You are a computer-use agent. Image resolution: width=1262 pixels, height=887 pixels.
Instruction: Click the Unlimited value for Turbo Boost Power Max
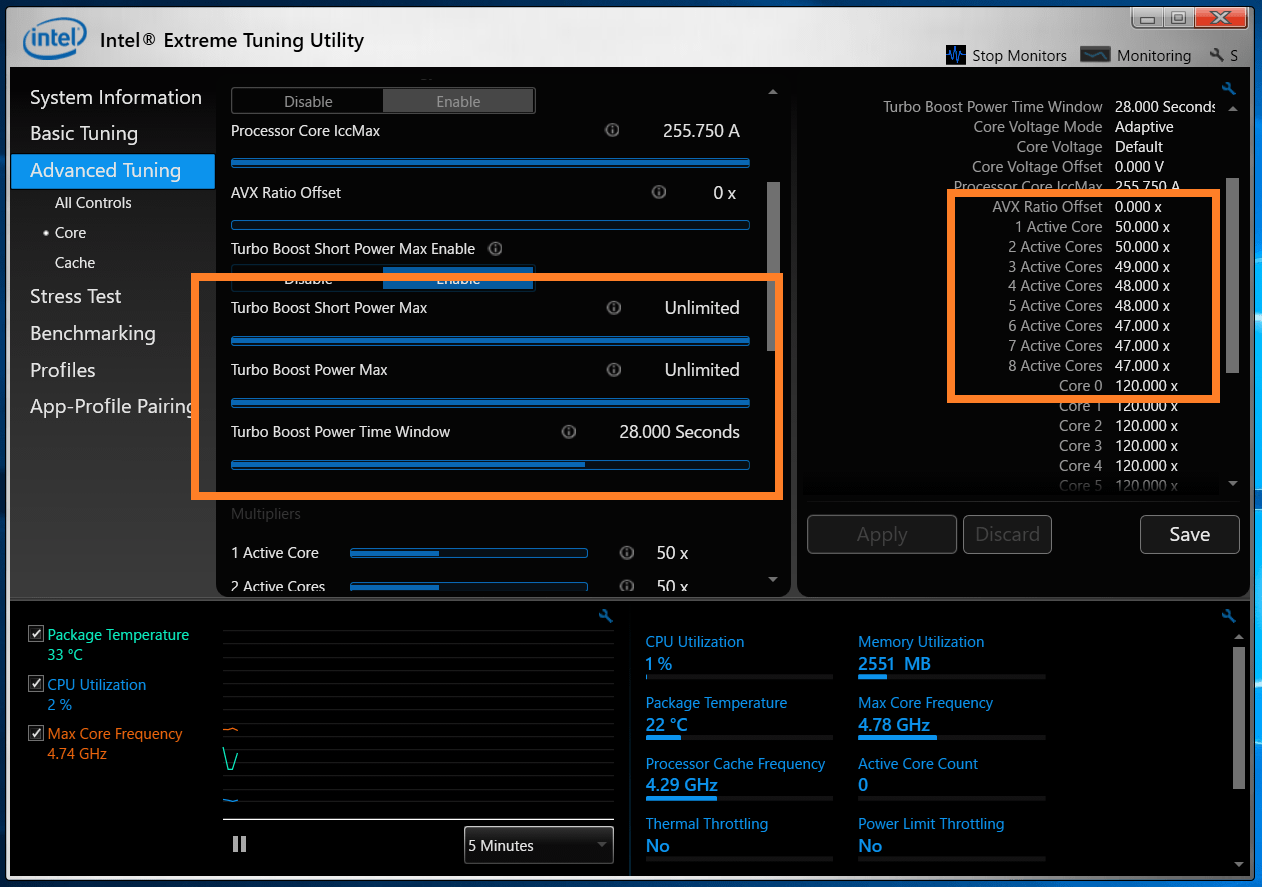pos(702,370)
